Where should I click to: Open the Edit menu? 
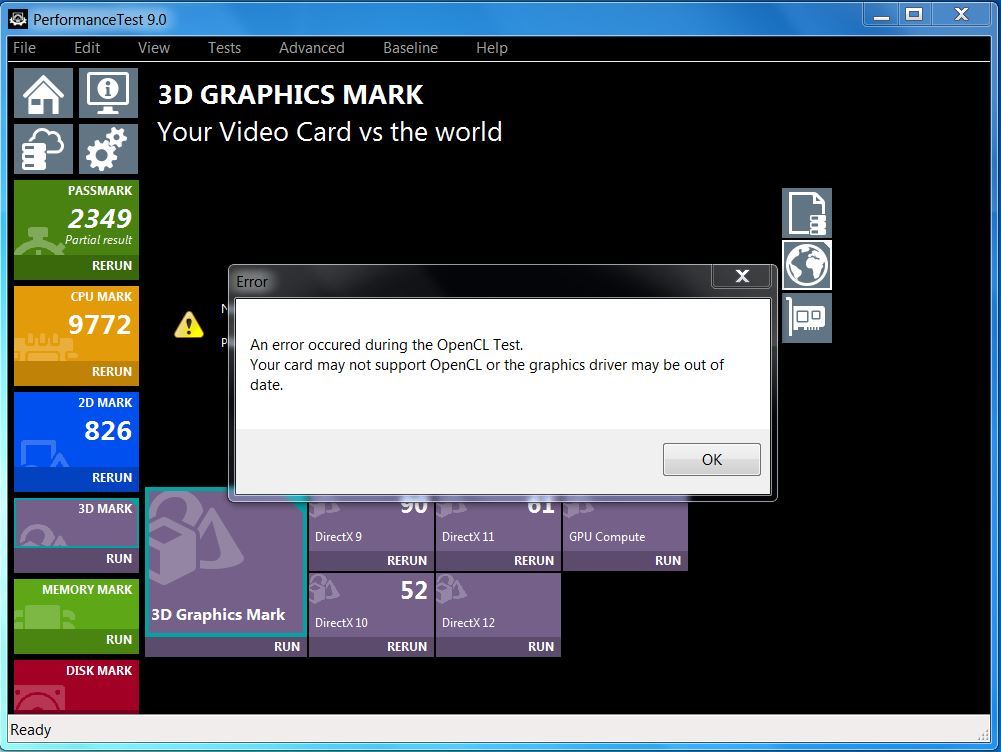coord(87,48)
